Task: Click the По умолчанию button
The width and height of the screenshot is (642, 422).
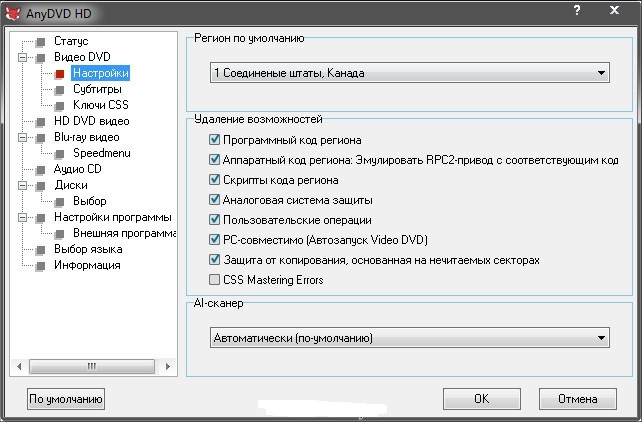Action: 66,399
